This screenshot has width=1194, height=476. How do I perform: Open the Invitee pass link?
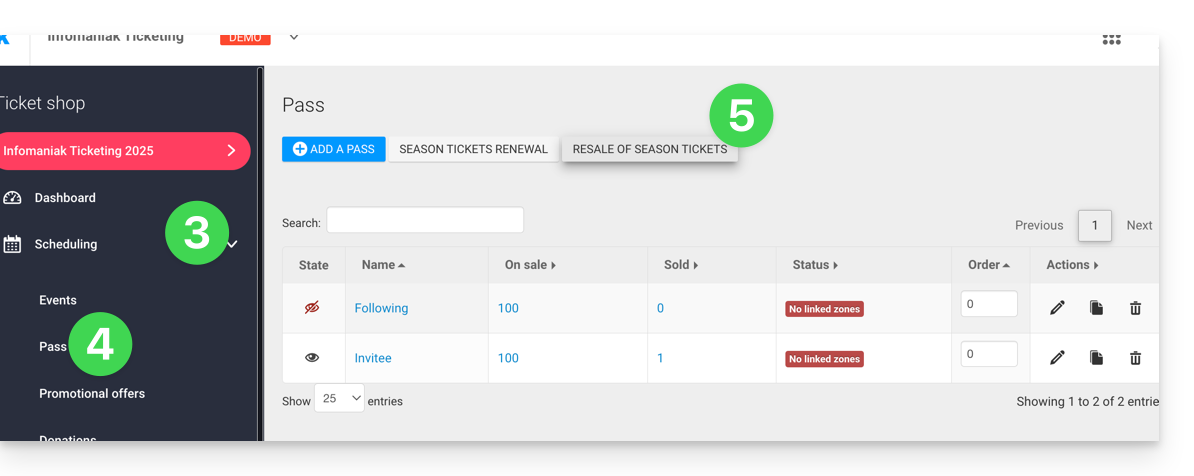point(373,358)
